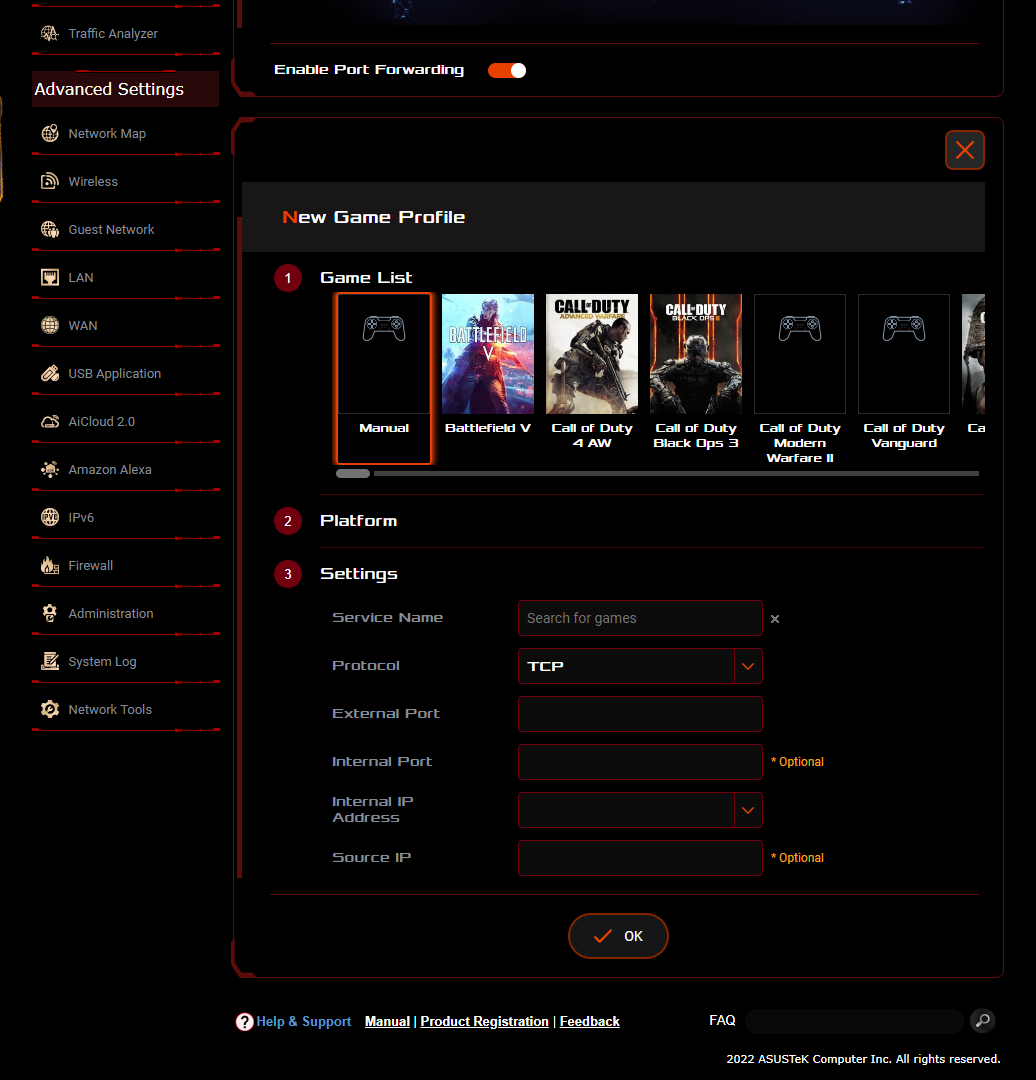Click the FAQ label in the footer
The image size is (1036, 1080).
point(722,1020)
